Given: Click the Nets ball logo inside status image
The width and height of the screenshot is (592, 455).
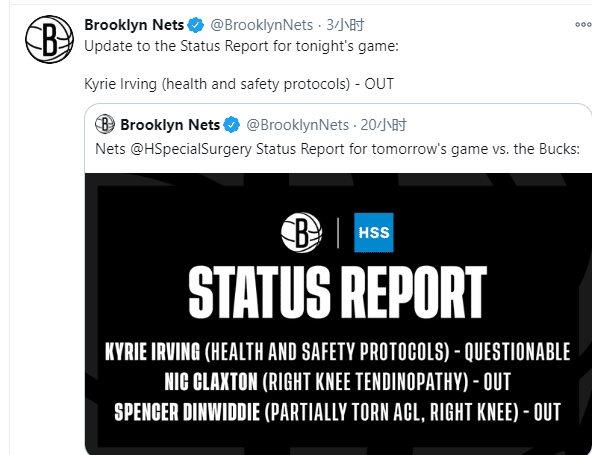Looking at the screenshot, I should 301,233.
